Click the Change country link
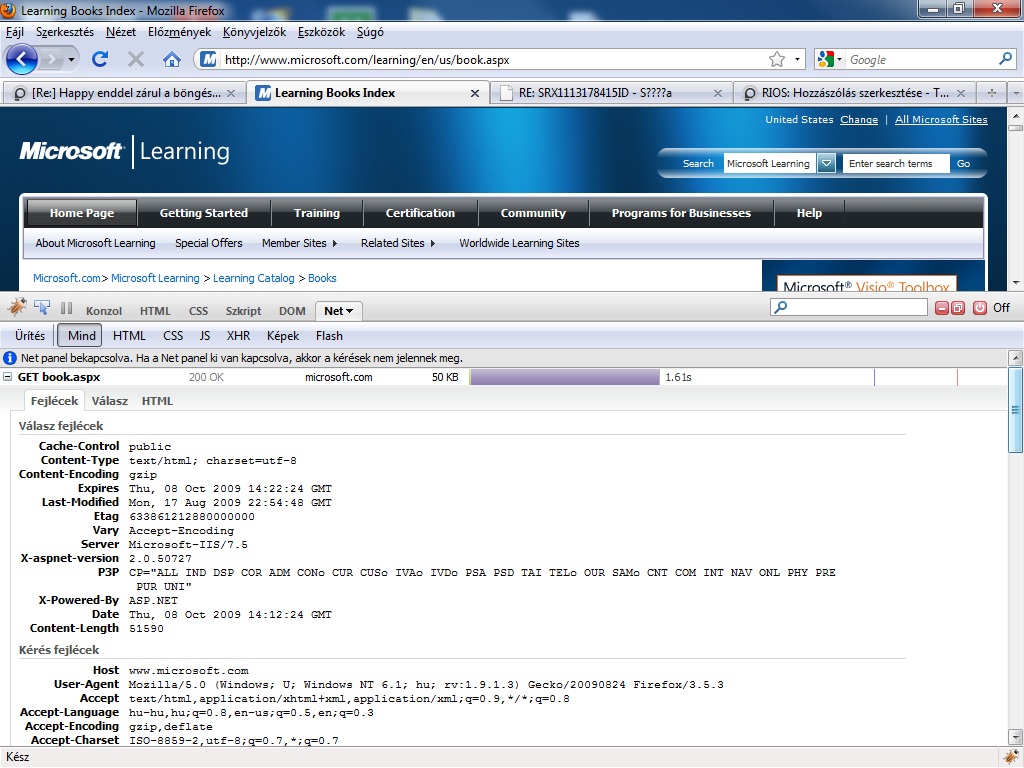This screenshot has height=768, width=1024. coord(859,120)
